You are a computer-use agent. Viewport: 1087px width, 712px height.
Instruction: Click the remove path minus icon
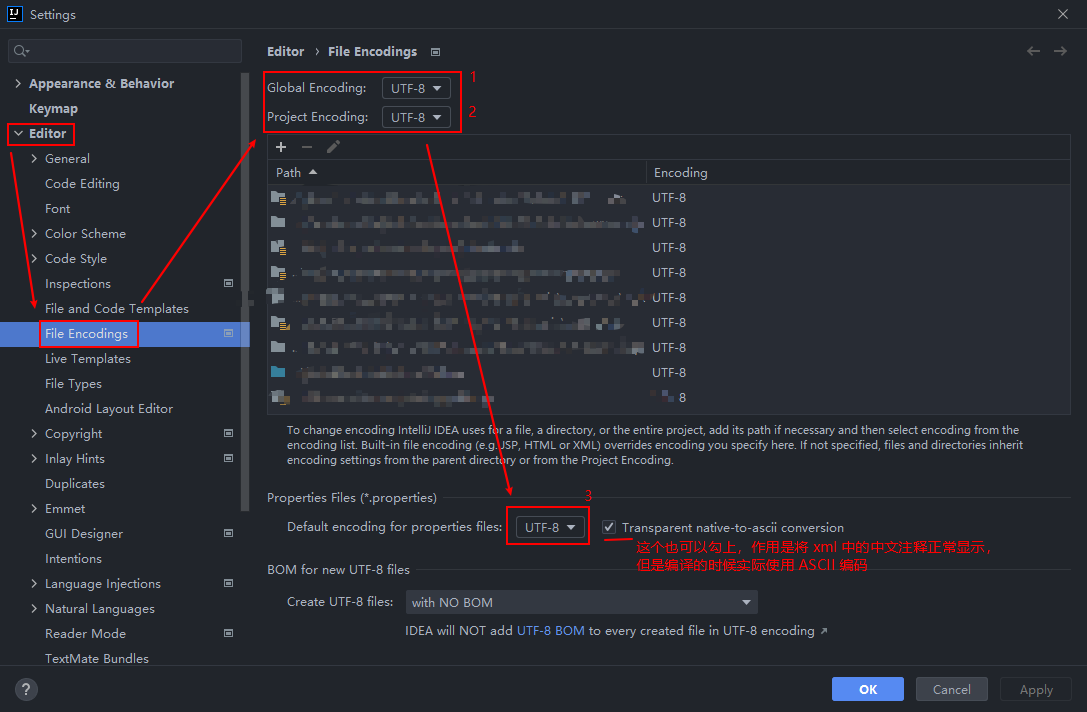(x=307, y=147)
